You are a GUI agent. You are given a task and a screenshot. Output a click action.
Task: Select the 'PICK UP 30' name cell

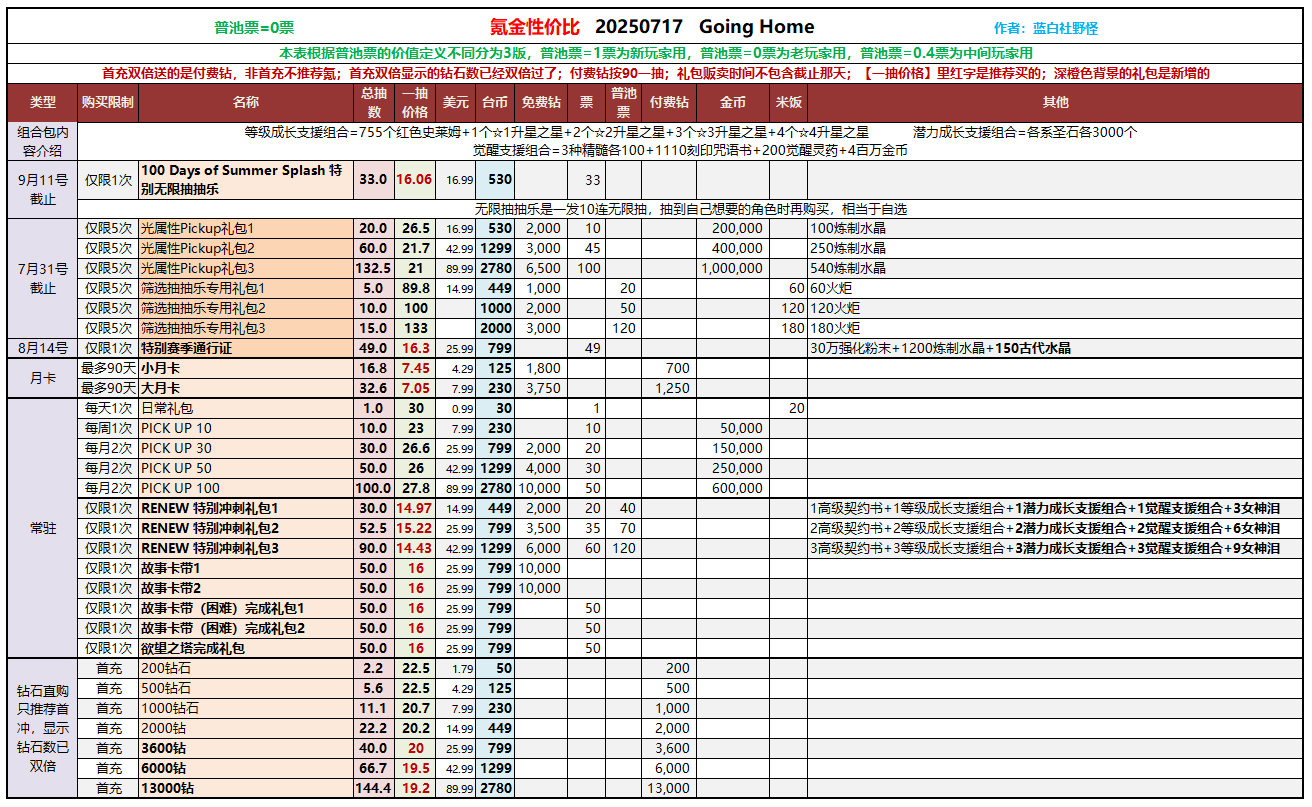point(246,448)
